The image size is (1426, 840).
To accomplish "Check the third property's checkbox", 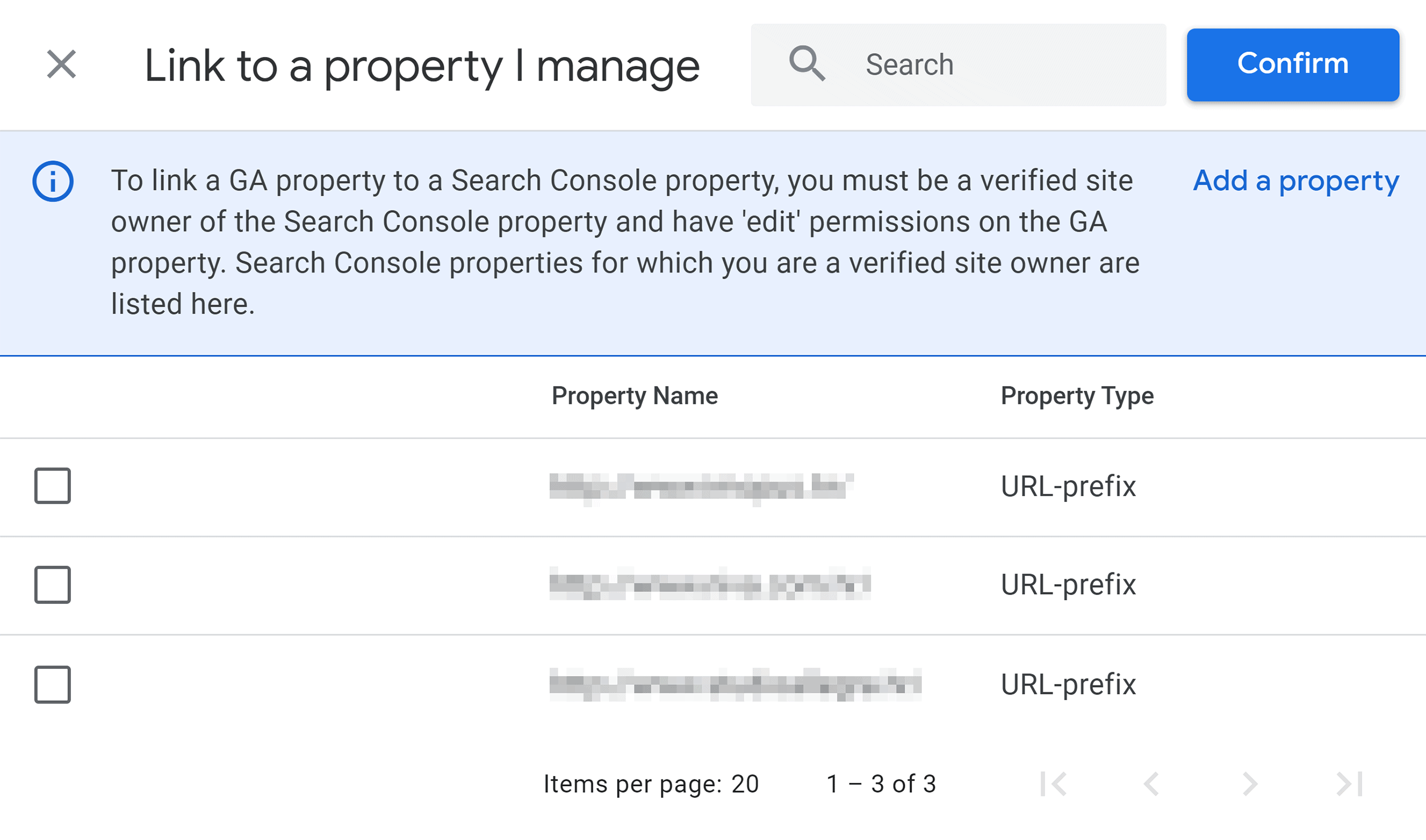I will 52,684.
